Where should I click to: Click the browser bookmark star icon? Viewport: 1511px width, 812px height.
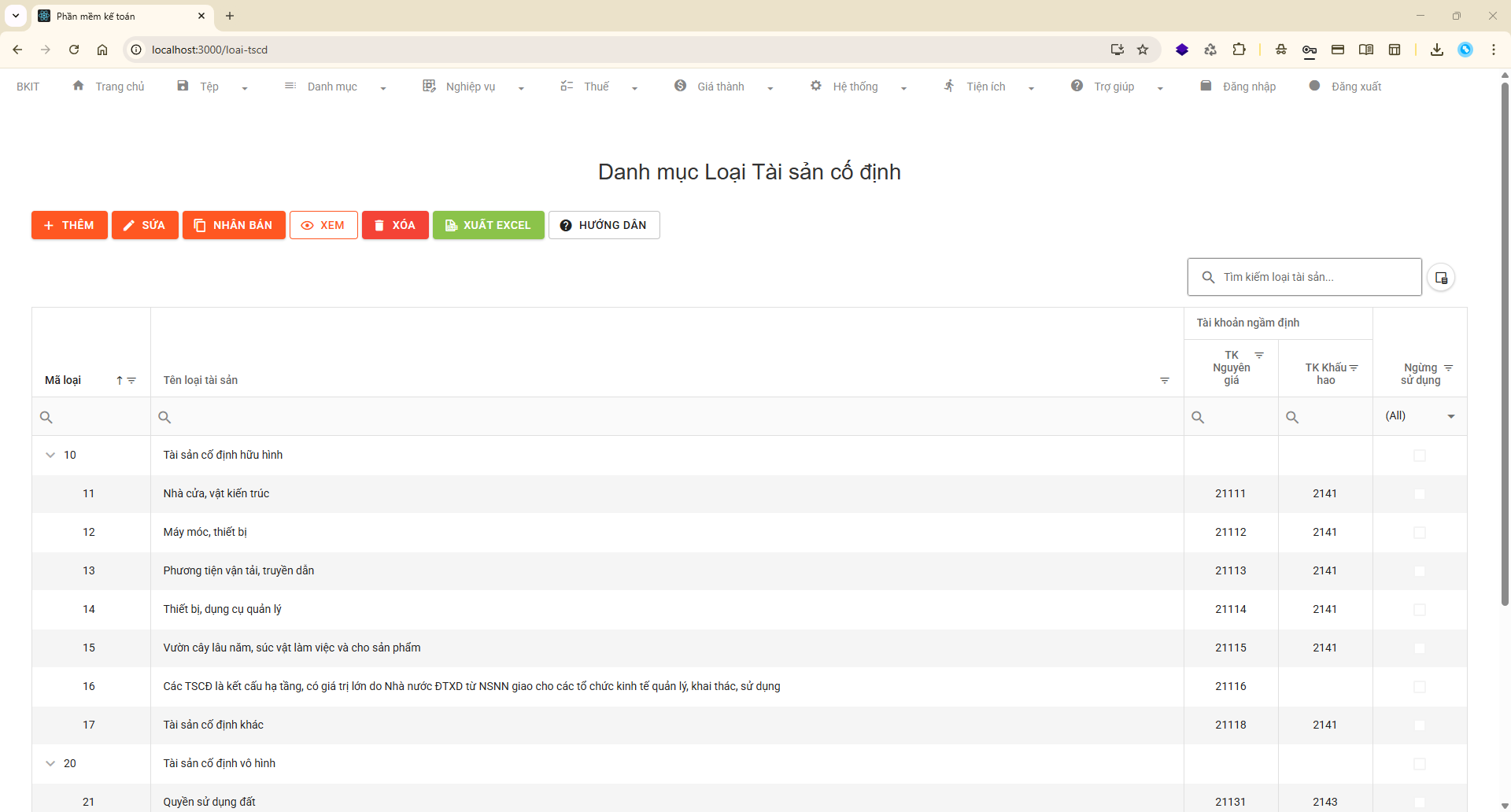point(1143,50)
